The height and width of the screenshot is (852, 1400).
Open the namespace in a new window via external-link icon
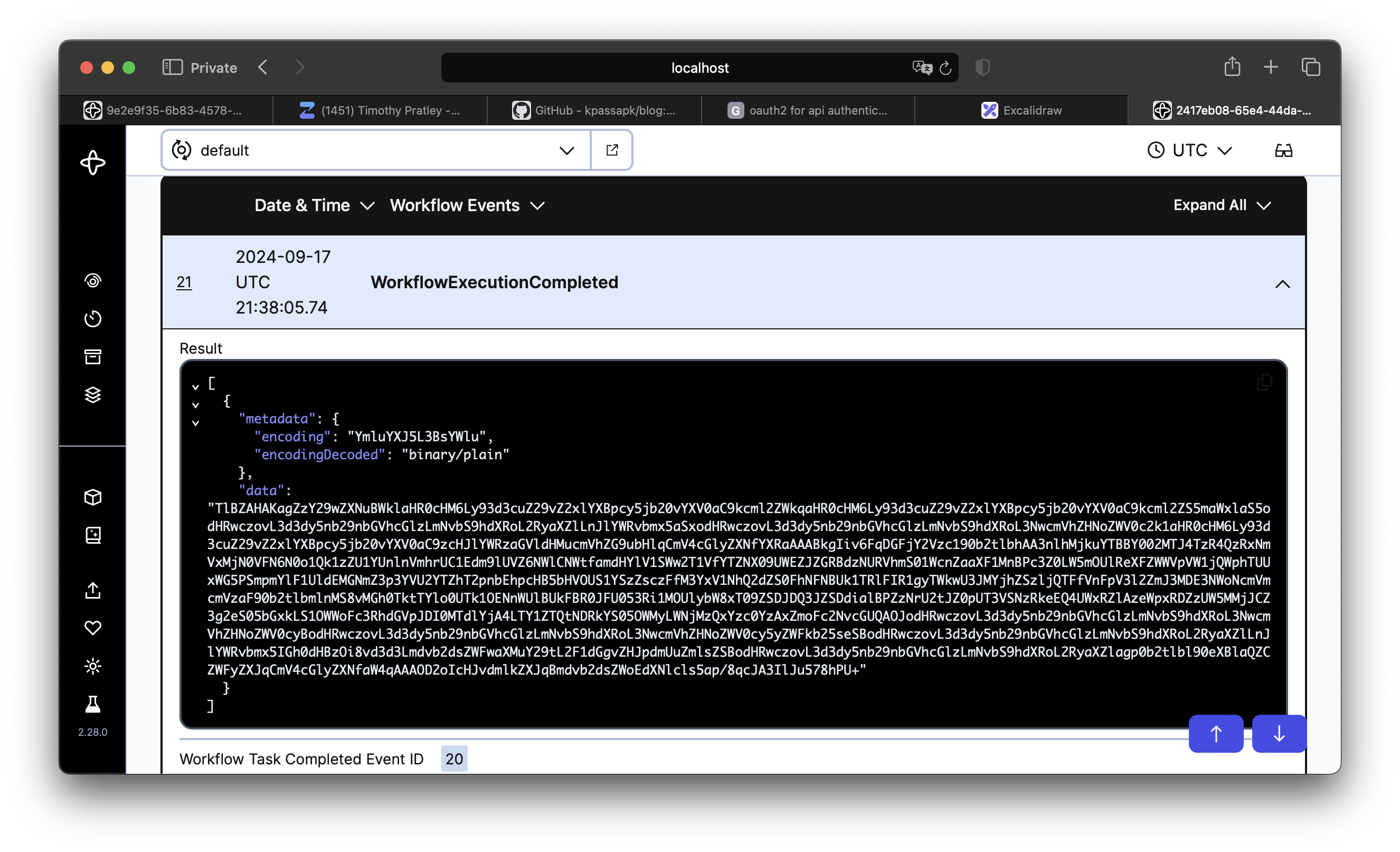(x=612, y=150)
